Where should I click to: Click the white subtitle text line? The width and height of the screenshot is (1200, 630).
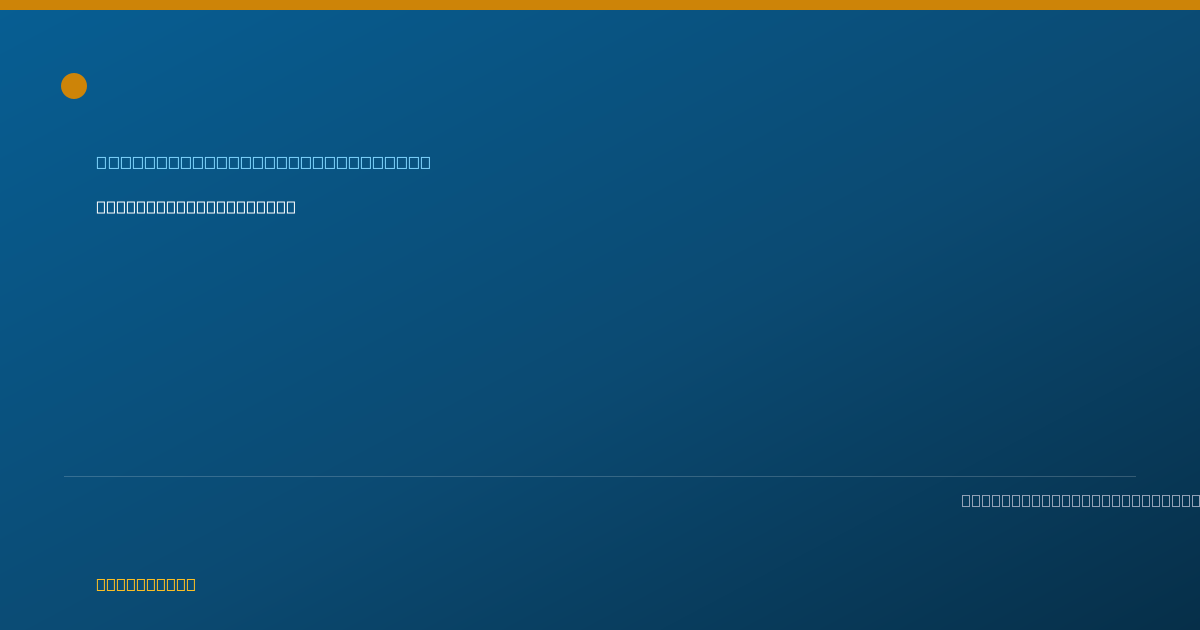click(196, 207)
